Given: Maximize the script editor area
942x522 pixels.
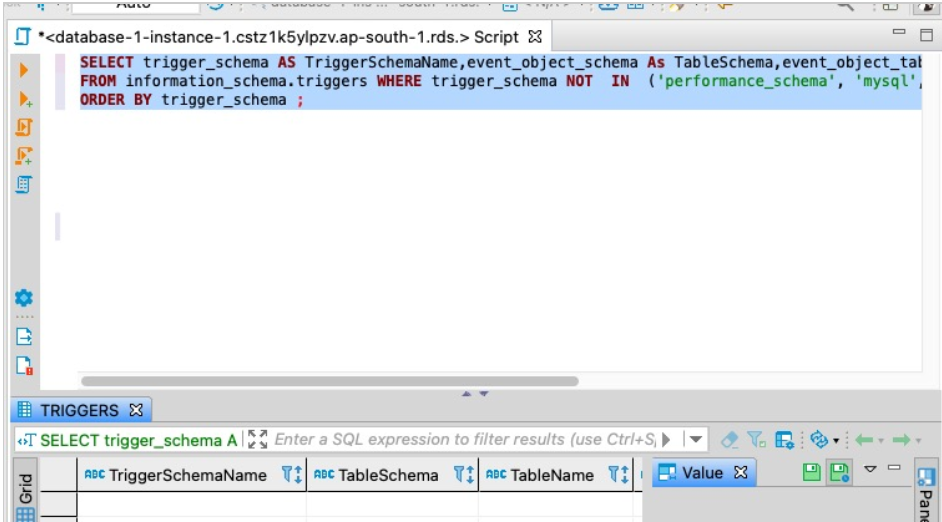Looking at the screenshot, I should (x=926, y=35).
